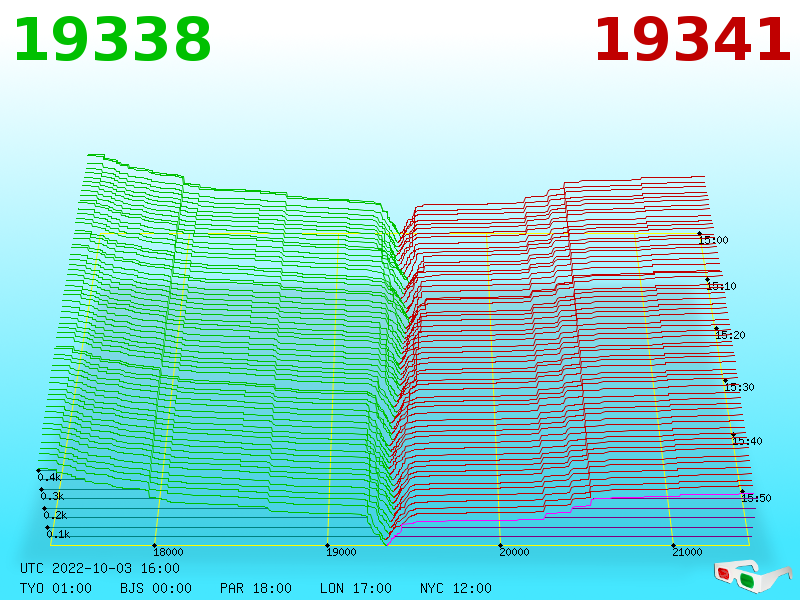Select the 20000 price axis label
The height and width of the screenshot is (600, 800).
(514, 552)
